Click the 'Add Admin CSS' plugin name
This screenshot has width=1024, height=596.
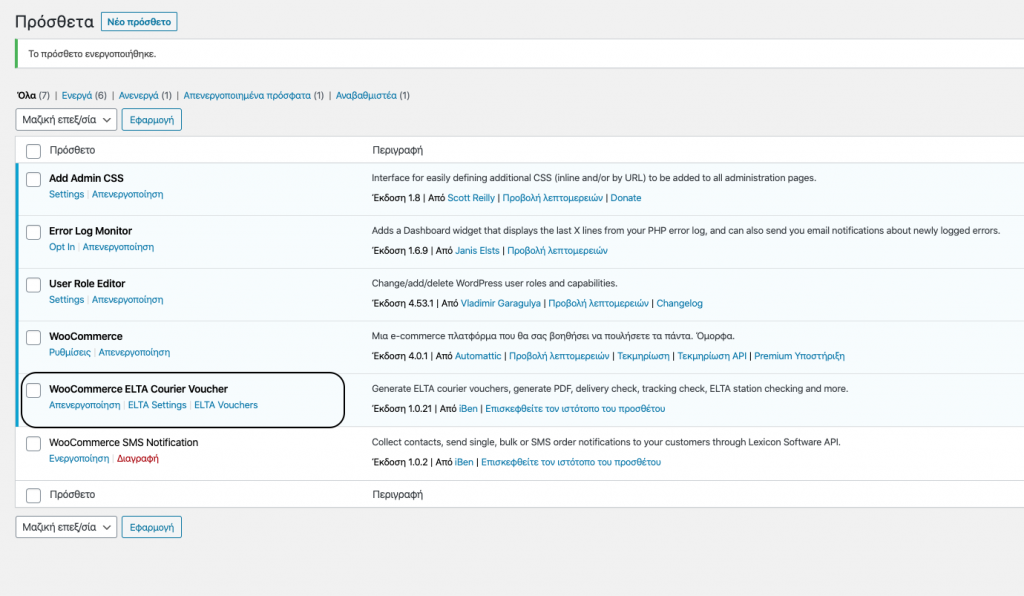(x=86, y=178)
